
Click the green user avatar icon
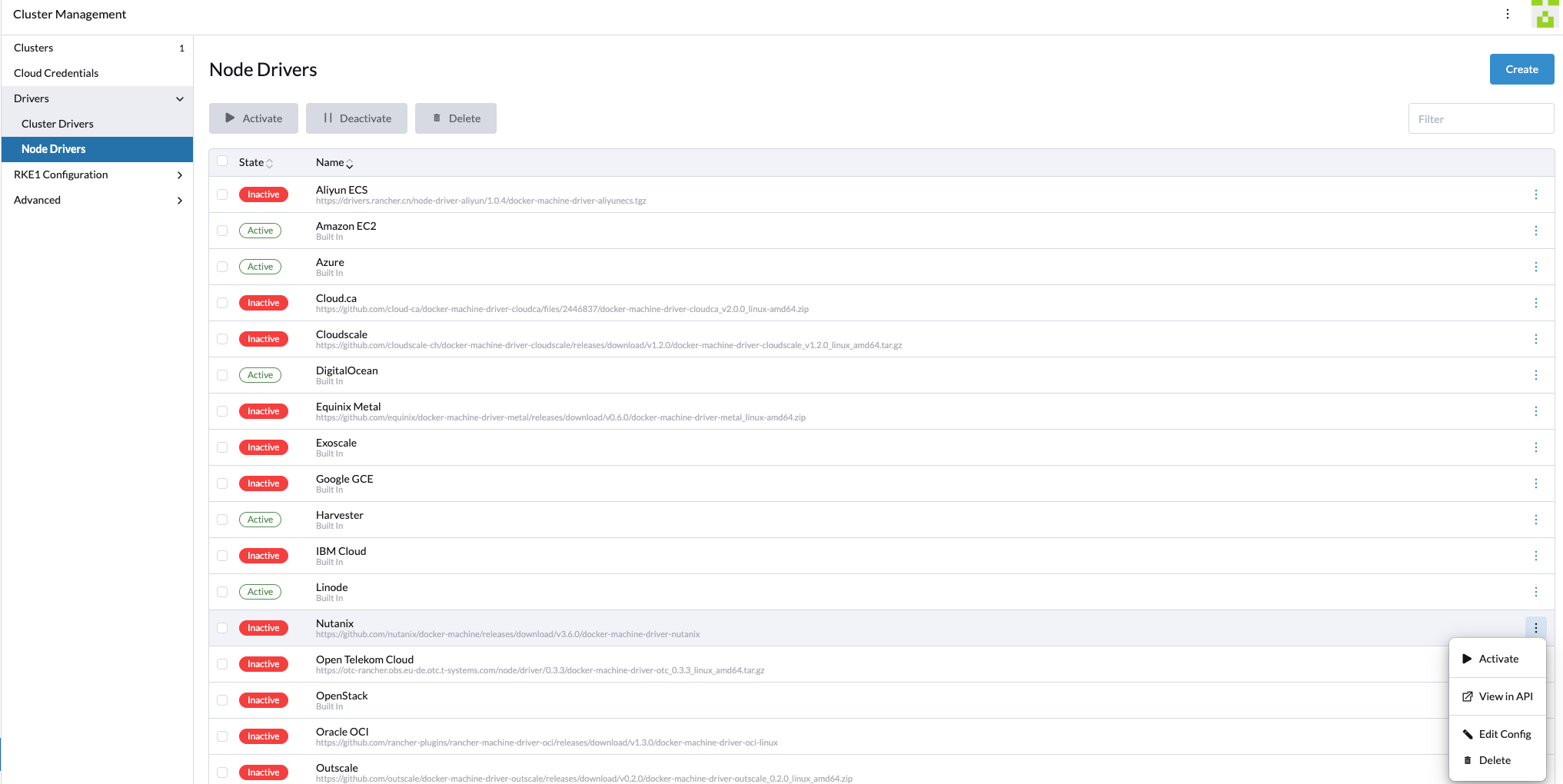tap(1545, 14)
